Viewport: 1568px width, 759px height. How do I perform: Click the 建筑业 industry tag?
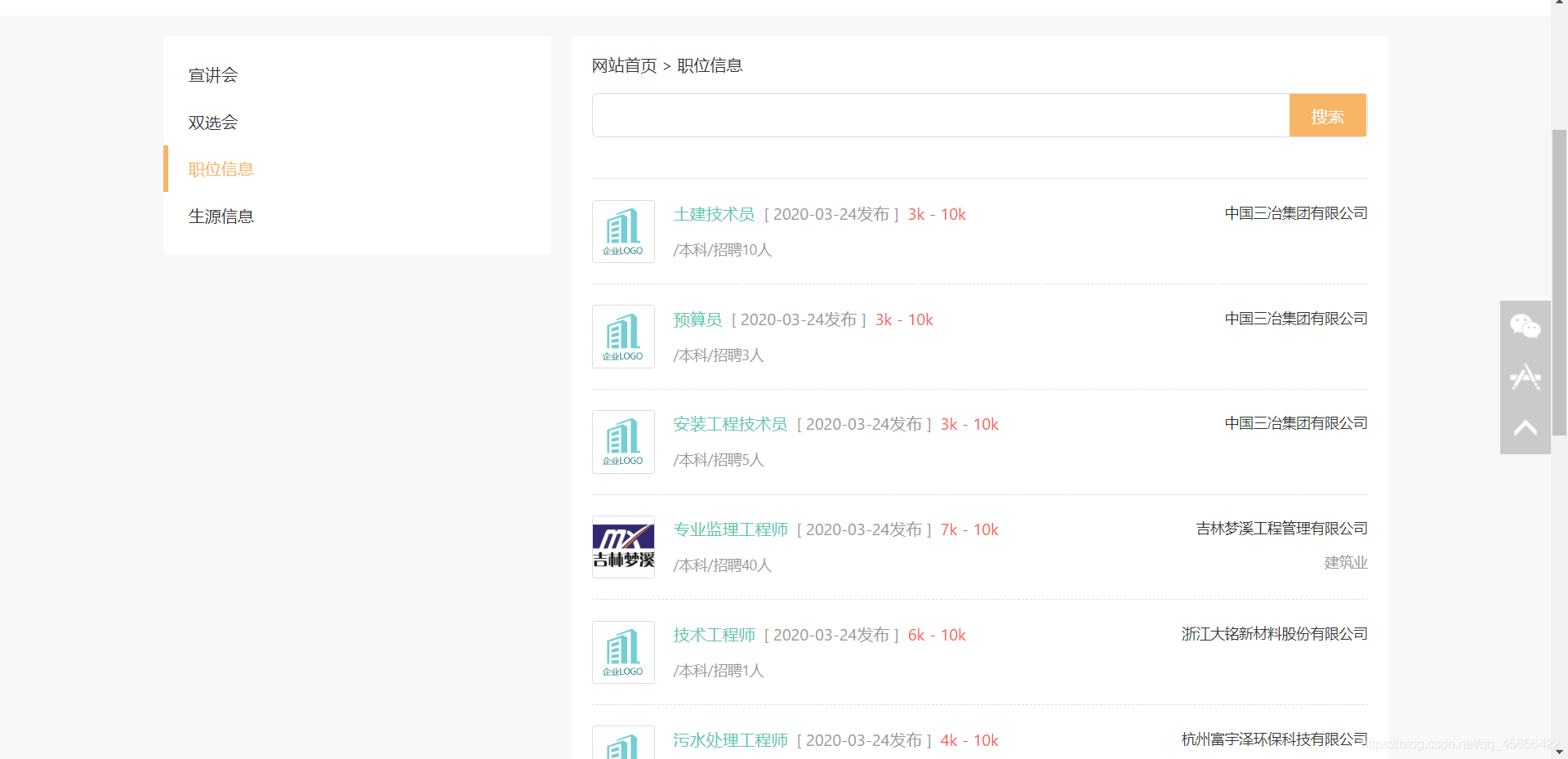point(1346,562)
